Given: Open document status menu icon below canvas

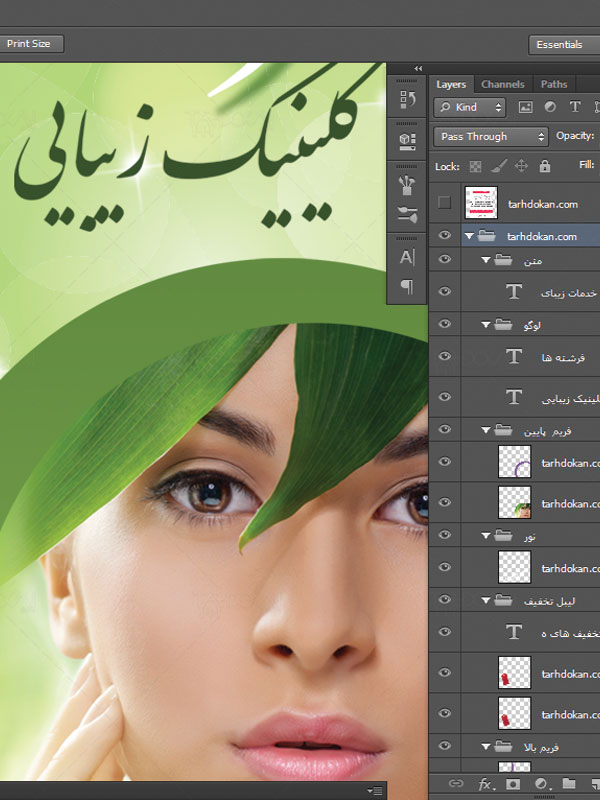Looking at the screenshot, I should [x=376, y=791].
